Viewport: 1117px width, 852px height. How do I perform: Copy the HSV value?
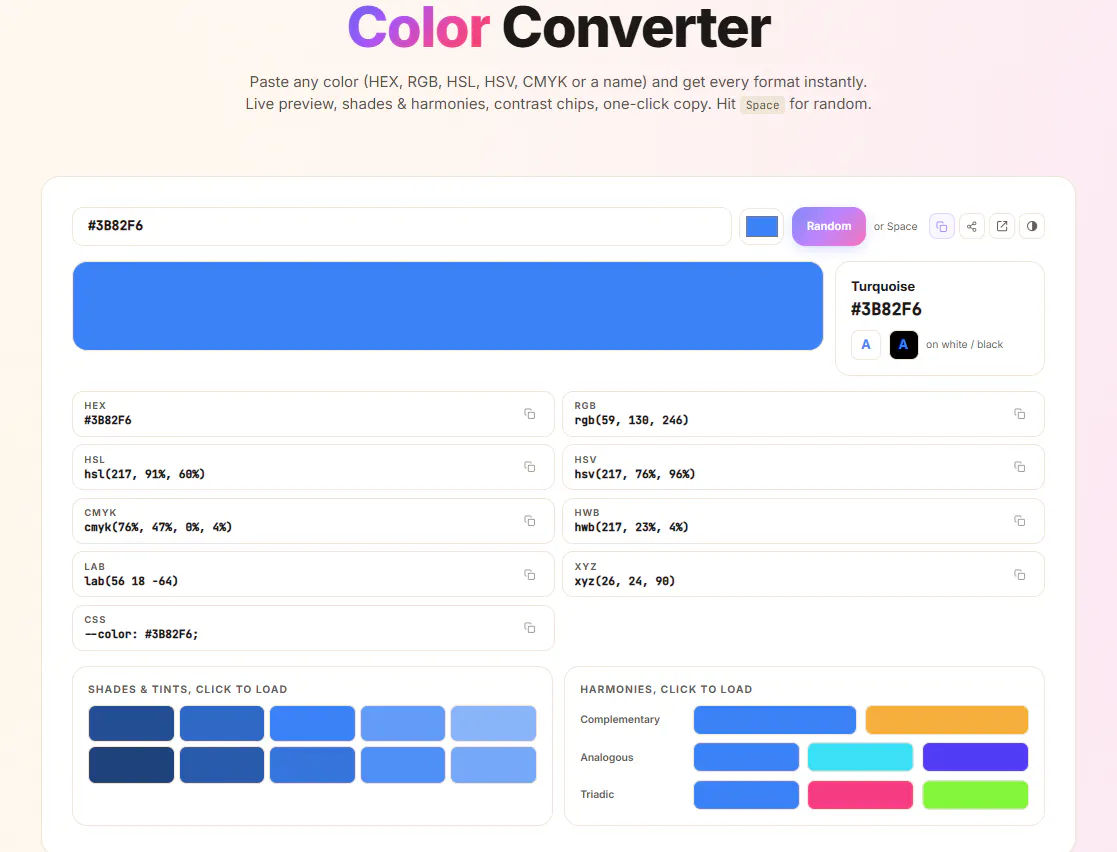click(x=1019, y=467)
